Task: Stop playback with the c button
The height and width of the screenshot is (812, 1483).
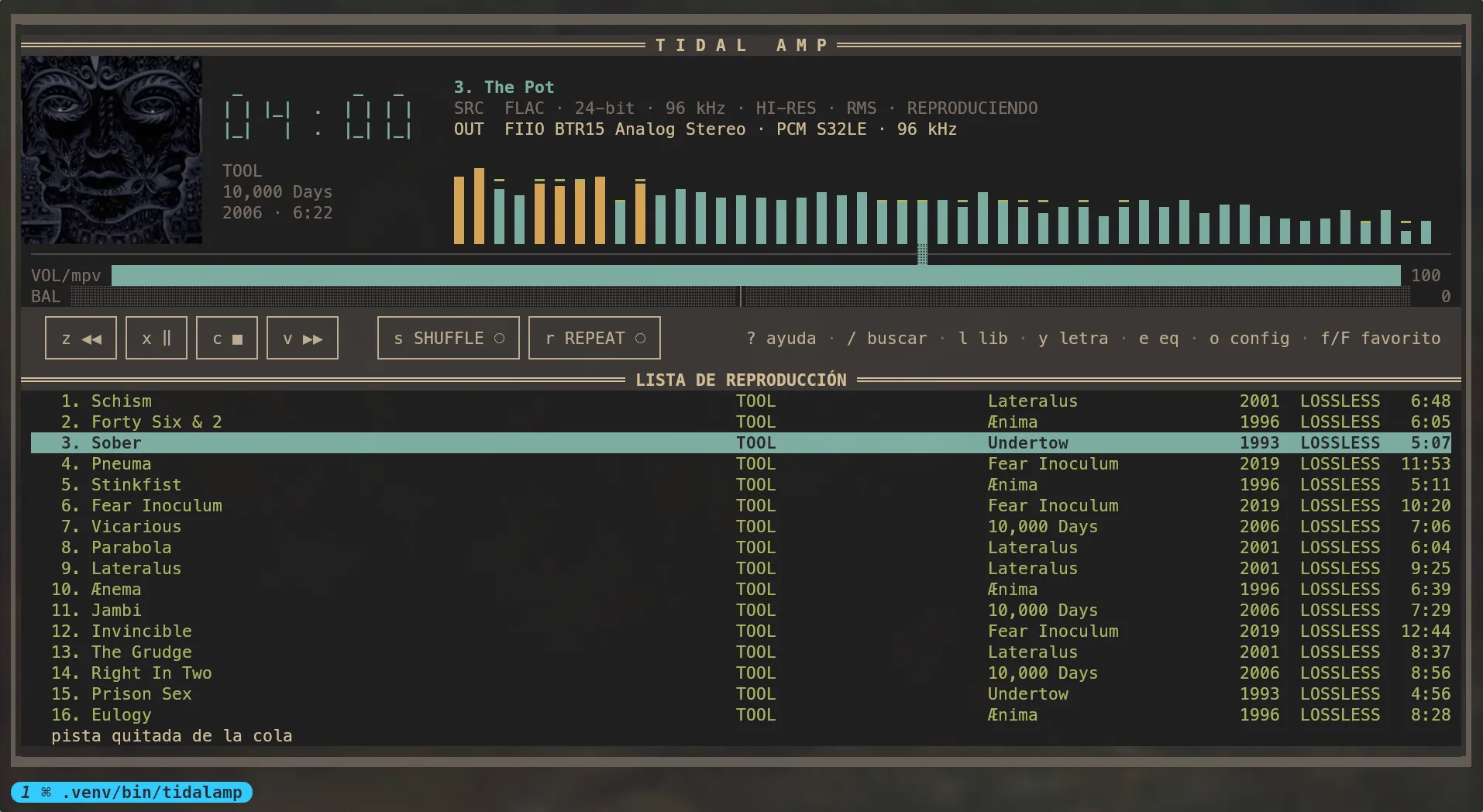Action: click(x=227, y=338)
